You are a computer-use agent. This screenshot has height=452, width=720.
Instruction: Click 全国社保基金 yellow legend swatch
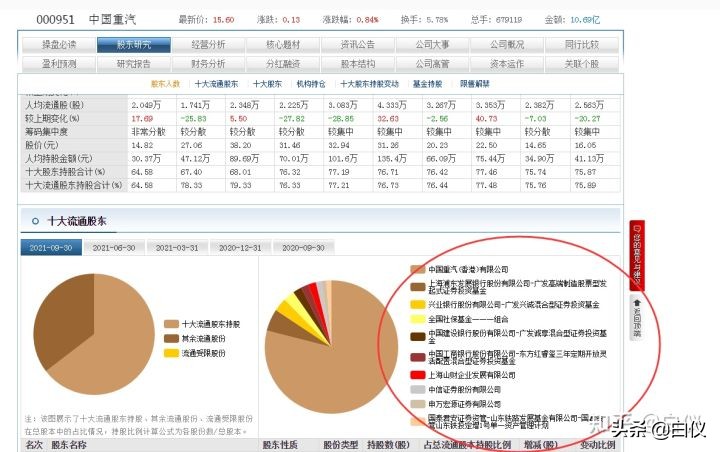click(418, 319)
